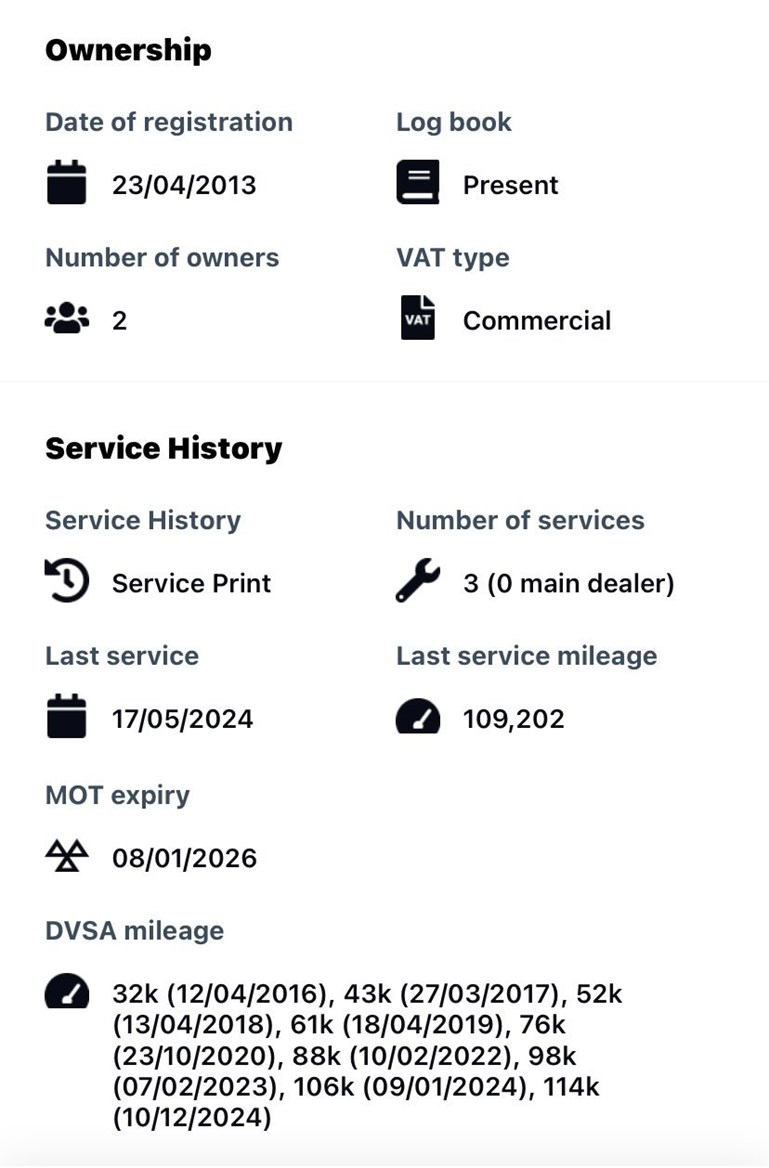Viewport: 769px width, 1168px height.
Task: Click the owners group icon
Action: (66, 320)
